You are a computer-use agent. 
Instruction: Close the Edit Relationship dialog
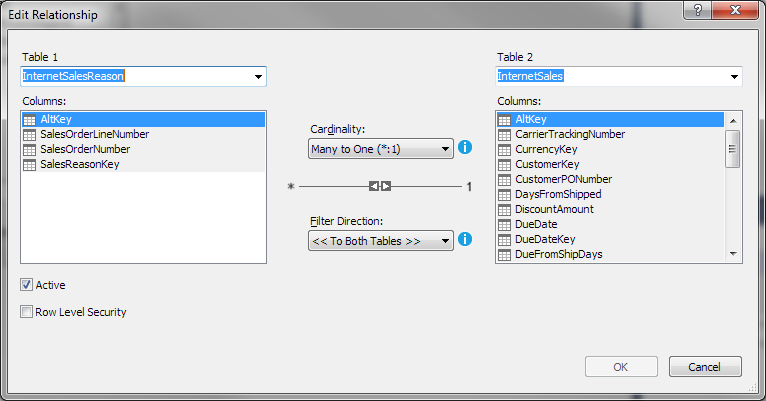[735, 10]
